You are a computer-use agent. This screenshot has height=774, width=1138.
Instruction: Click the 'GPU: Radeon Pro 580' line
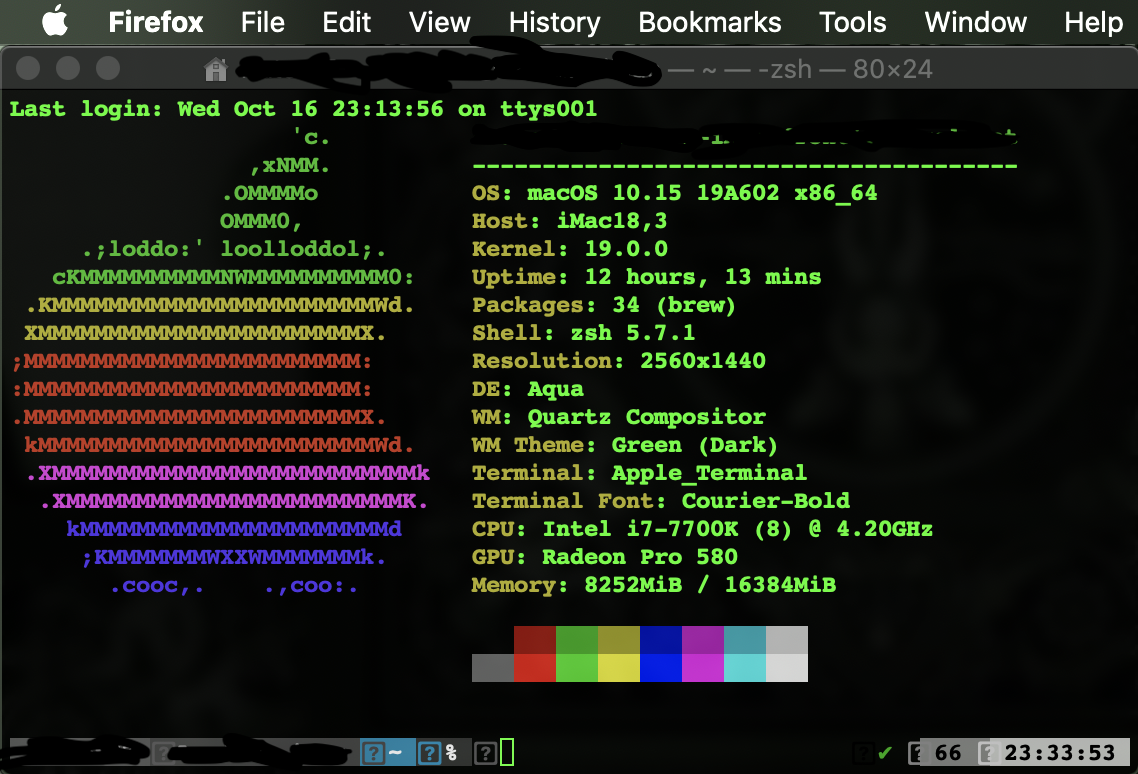[x=605, y=557]
